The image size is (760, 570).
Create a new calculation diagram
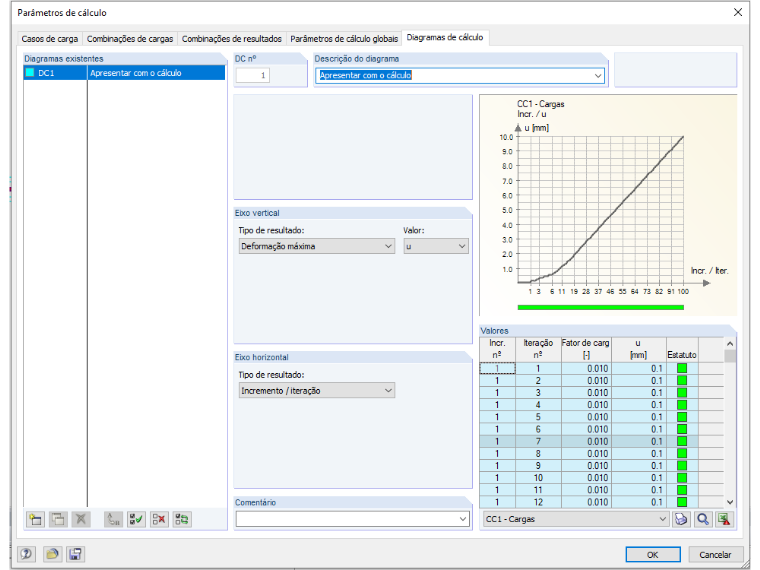35,520
